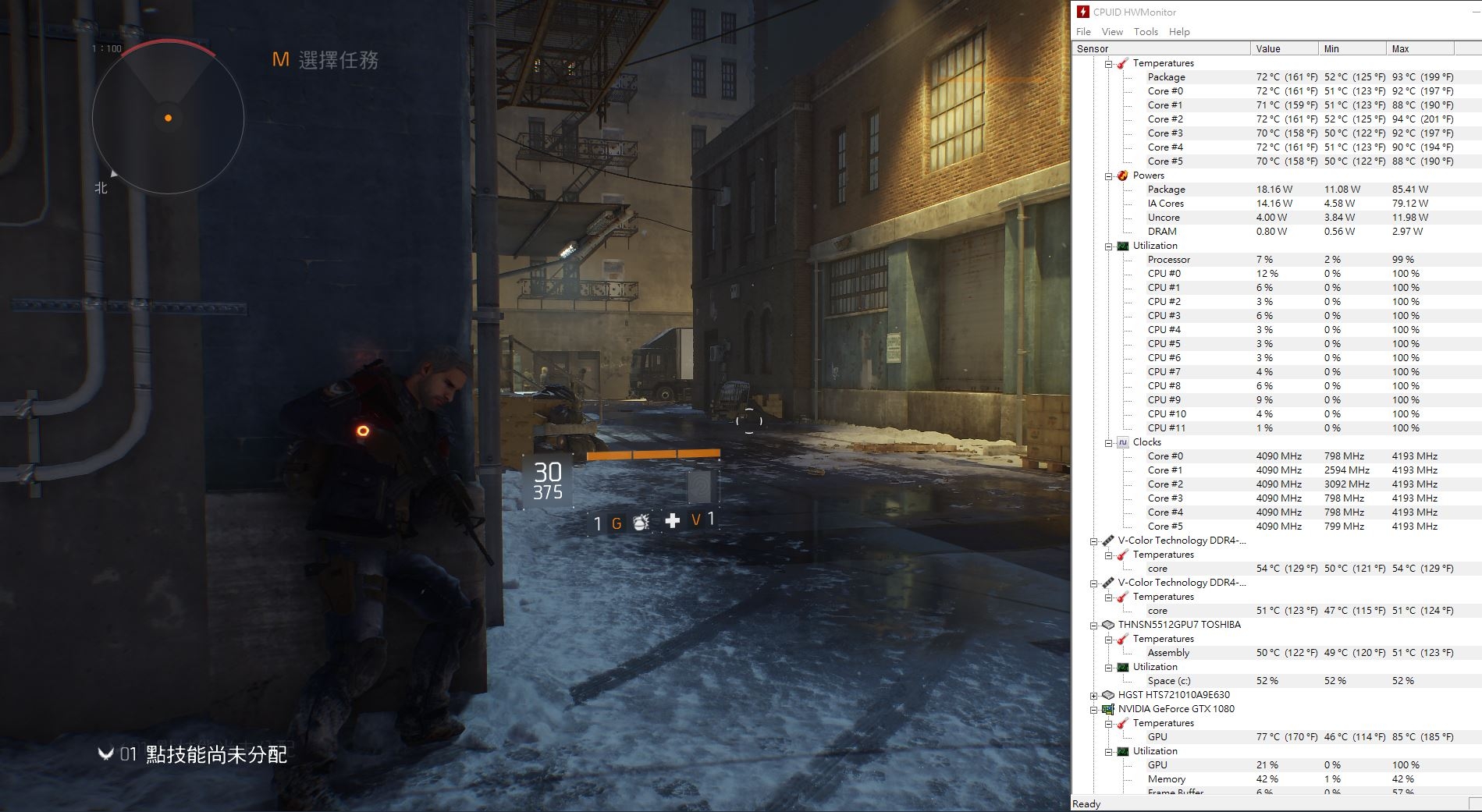The height and width of the screenshot is (812, 1482).
Task: Select the CPU #11 utilization row
Action: coord(1313,428)
